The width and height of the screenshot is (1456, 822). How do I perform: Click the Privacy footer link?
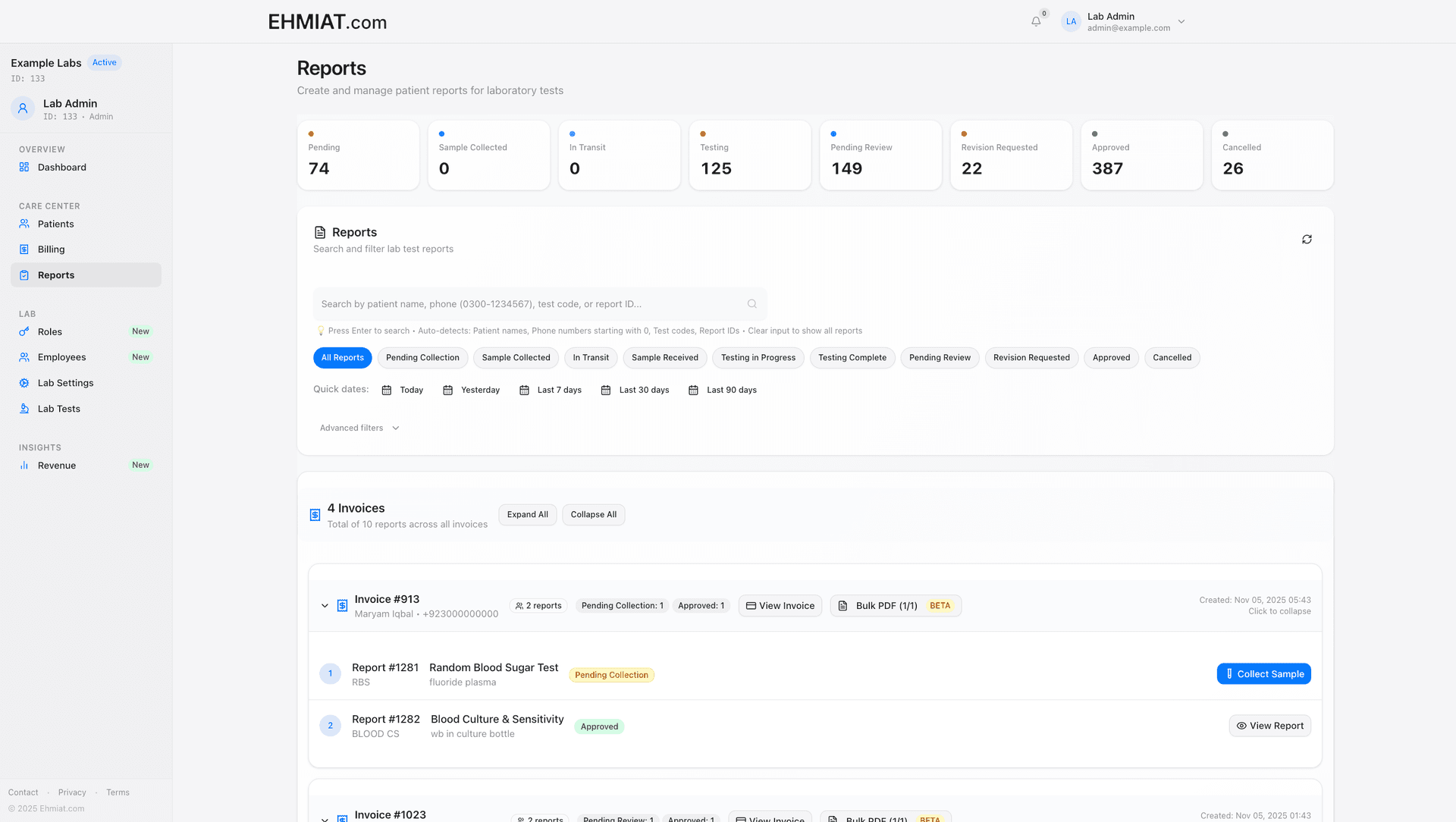pos(72,792)
